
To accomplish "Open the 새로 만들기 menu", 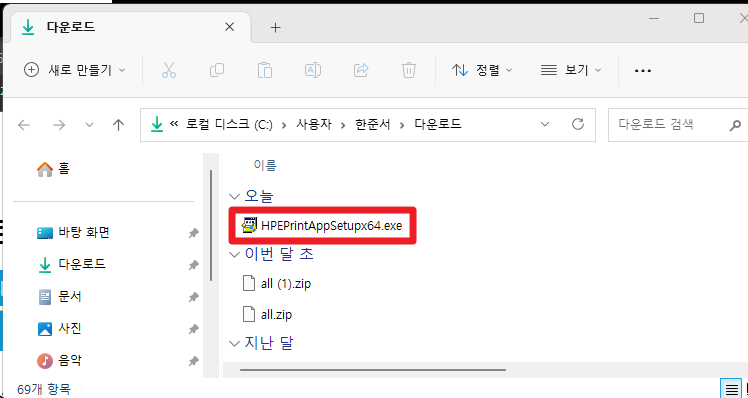I will coord(74,71).
